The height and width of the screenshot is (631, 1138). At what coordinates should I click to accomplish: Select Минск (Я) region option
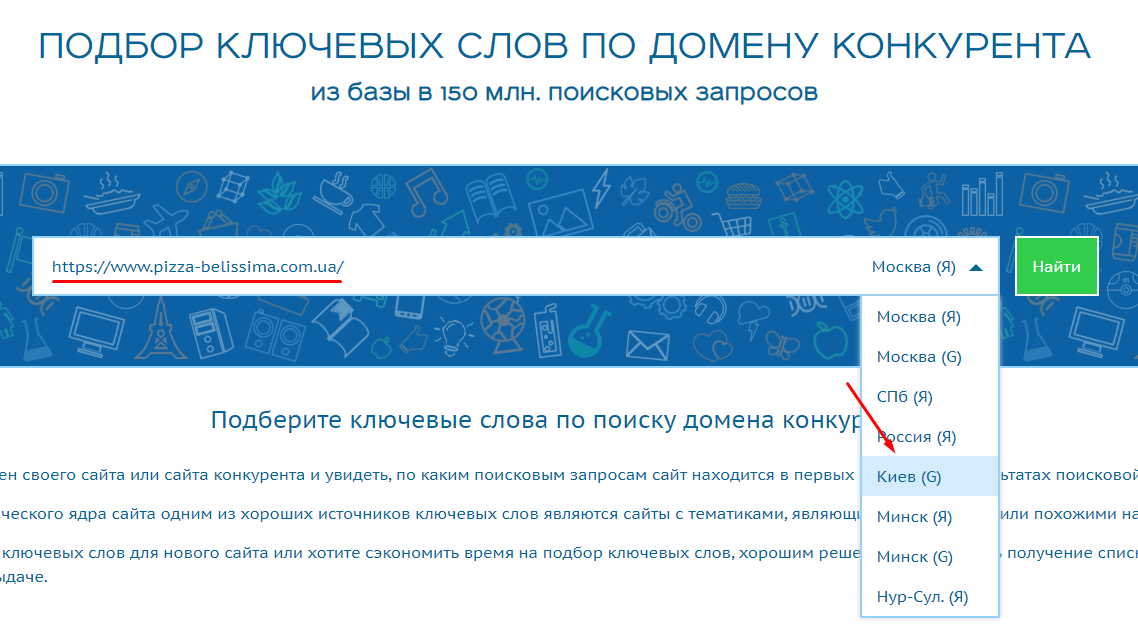click(913, 517)
